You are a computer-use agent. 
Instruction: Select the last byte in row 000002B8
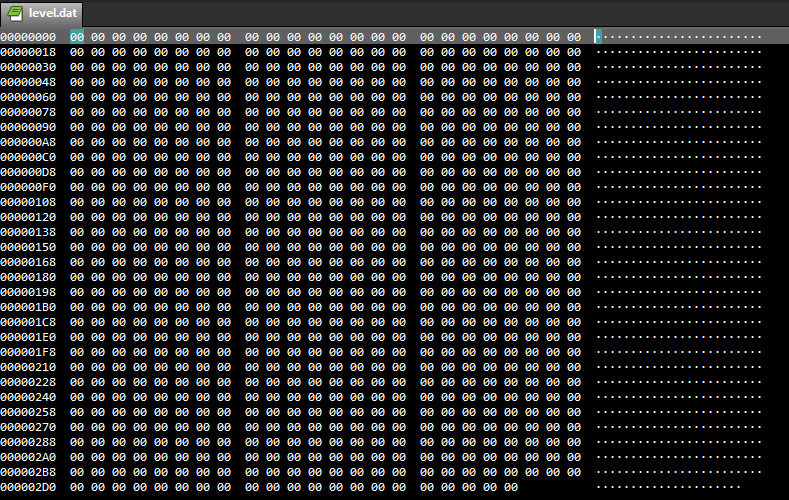click(574, 472)
